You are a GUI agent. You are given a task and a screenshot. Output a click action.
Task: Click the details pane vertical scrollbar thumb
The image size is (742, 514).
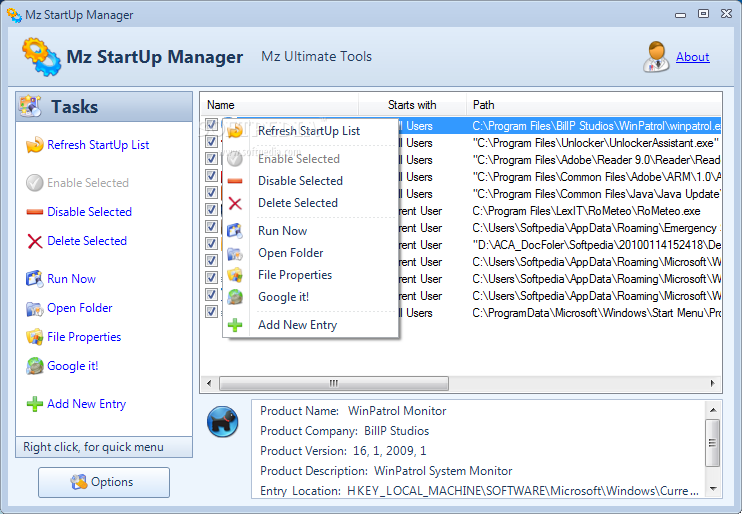click(x=713, y=443)
